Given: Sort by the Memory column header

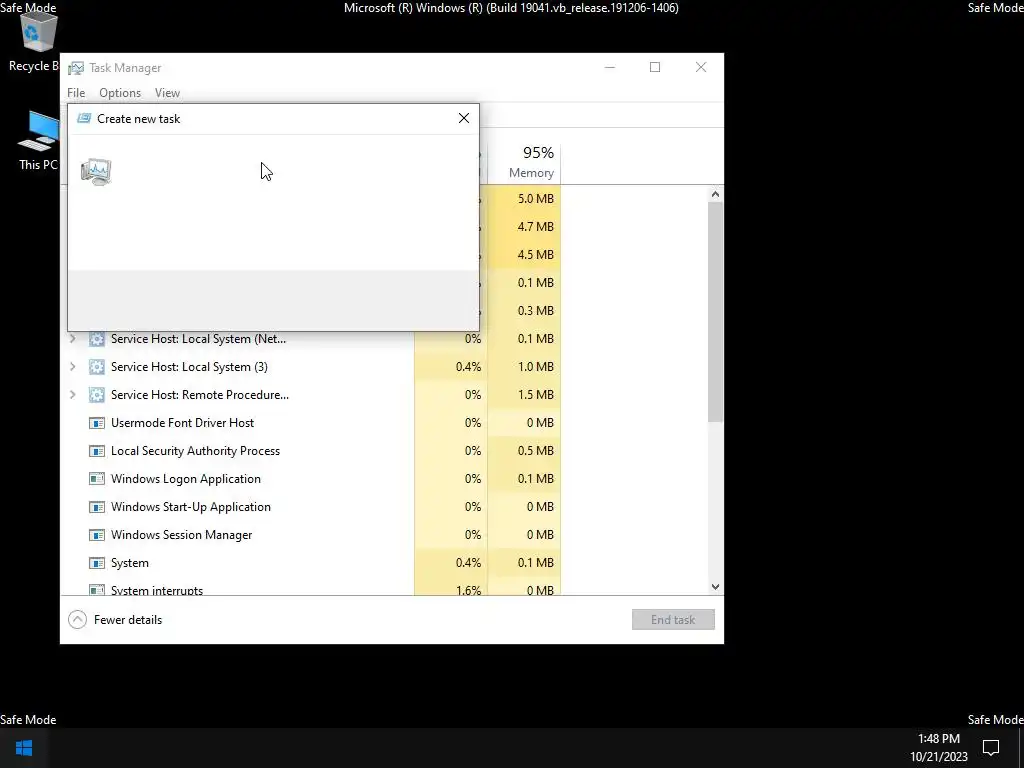Looking at the screenshot, I should click(x=524, y=161).
